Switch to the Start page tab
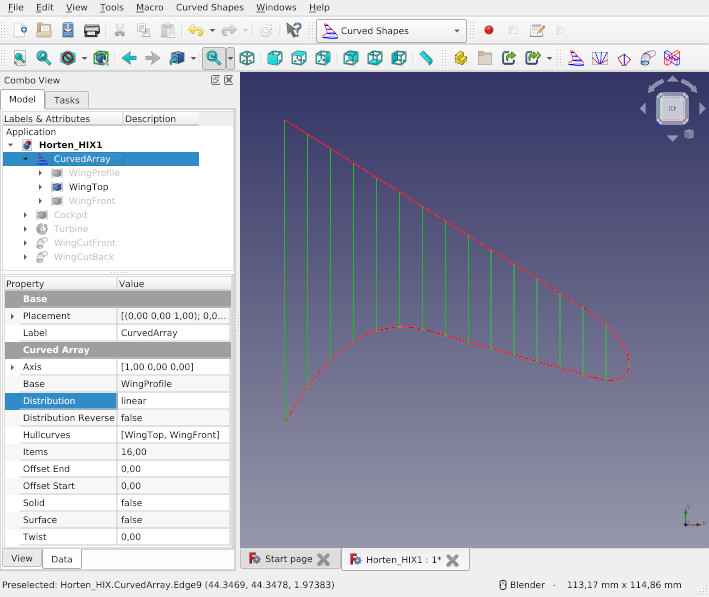This screenshot has width=709, height=597. 288,559
